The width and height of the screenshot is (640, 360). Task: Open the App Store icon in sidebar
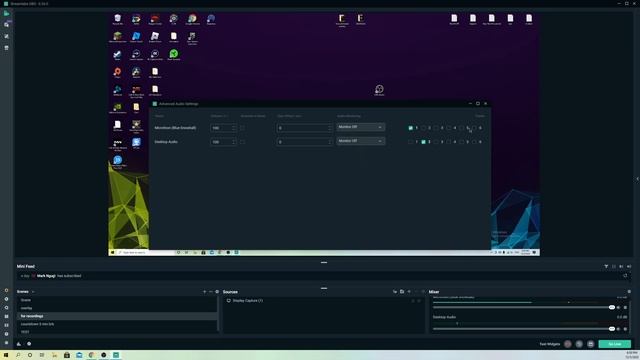tap(6, 48)
